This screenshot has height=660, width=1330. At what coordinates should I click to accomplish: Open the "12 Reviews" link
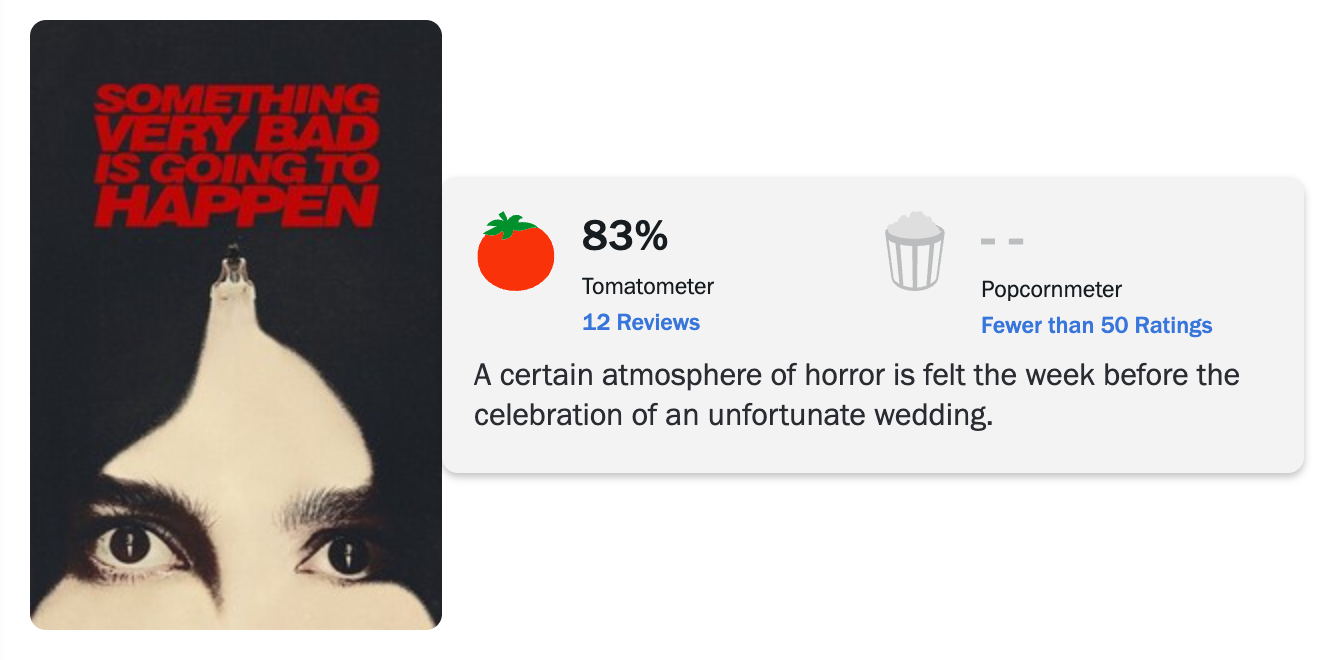pyautogui.click(x=641, y=322)
